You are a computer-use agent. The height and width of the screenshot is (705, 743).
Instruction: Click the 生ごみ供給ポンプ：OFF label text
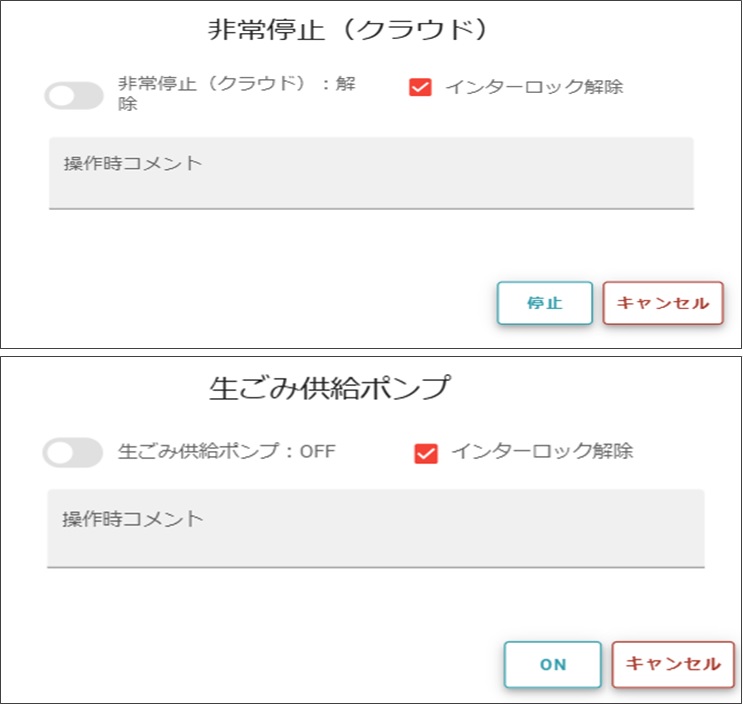coord(226,451)
